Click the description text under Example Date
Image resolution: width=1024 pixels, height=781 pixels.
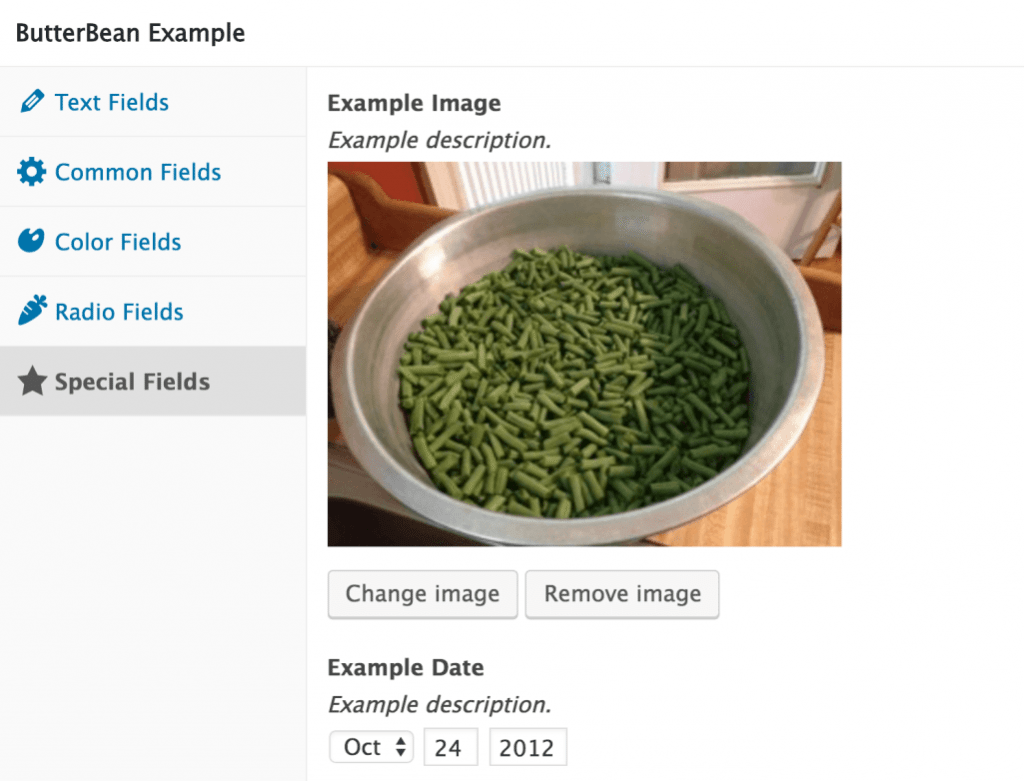(439, 704)
